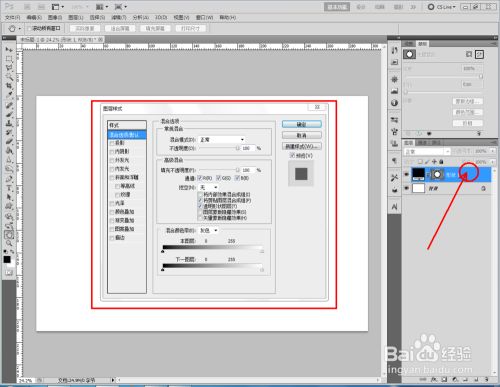Click the zoom percentage field in status bar
500x387 pixels.
(x=26, y=380)
